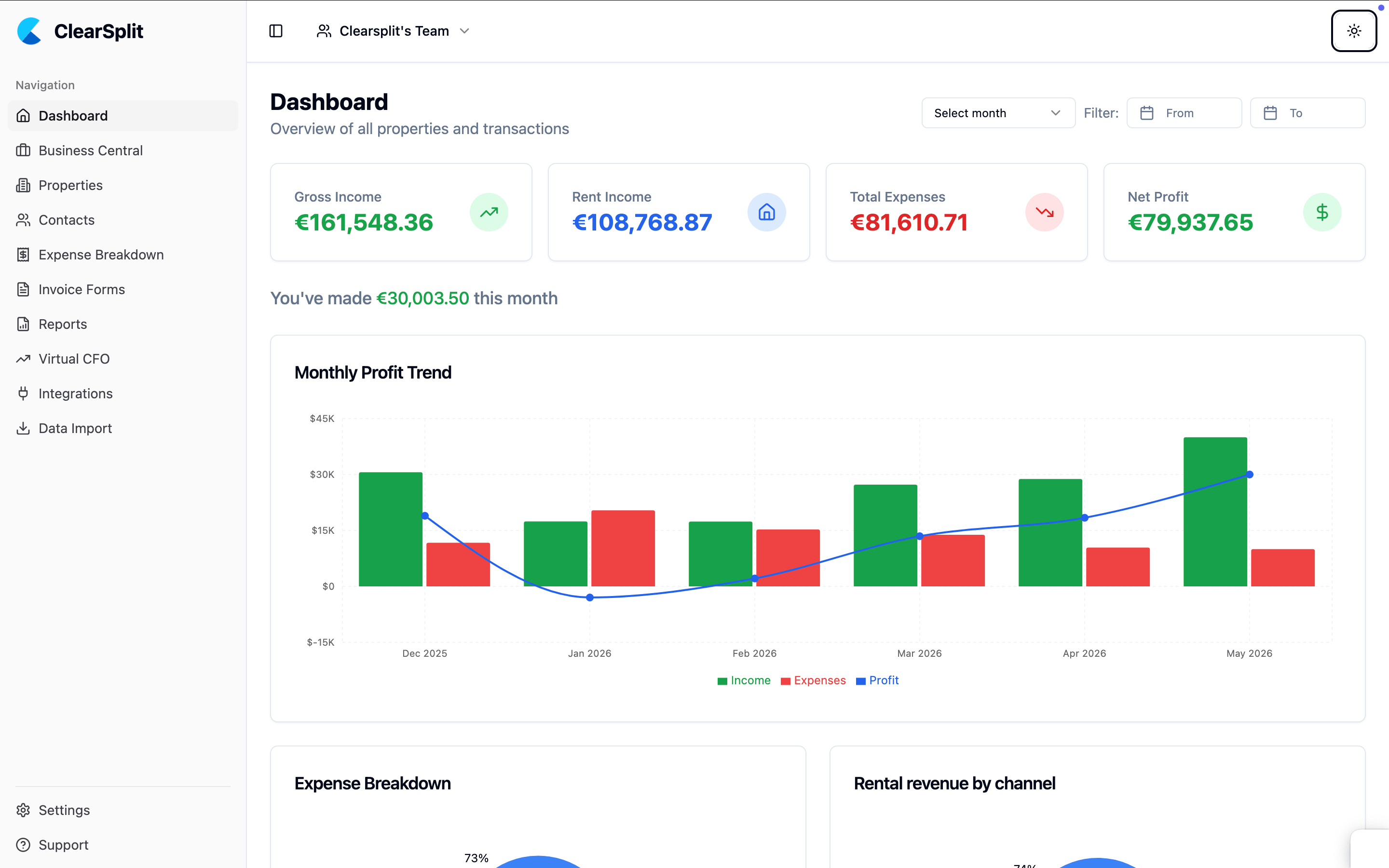Image resolution: width=1389 pixels, height=868 pixels.
Task: Click the Support help circle icon
Action: (x=23, y=845)
